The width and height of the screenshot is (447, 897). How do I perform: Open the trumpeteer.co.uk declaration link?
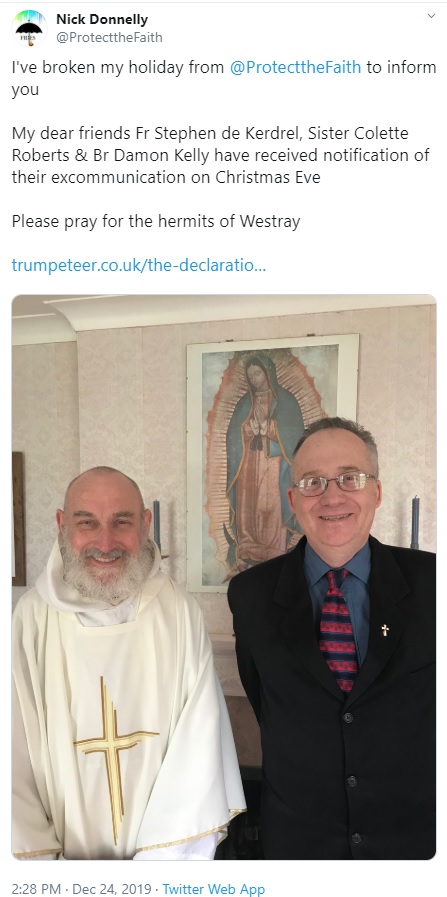pyautogui.click(x=139, y=265)
